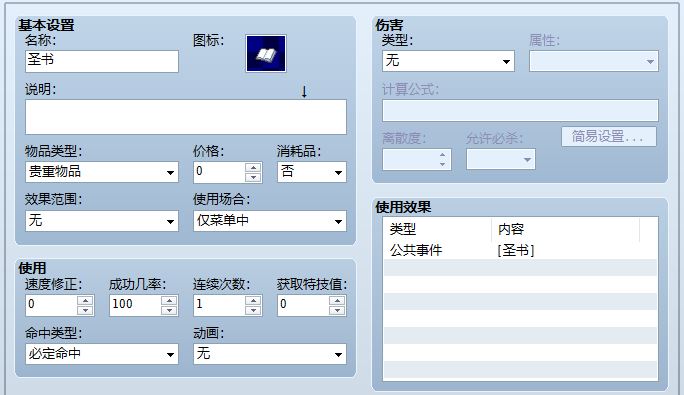The width and height of the screenshot is (684, 395).
Task: Open the 动画 dropdown
Action: tap(270, 354)
